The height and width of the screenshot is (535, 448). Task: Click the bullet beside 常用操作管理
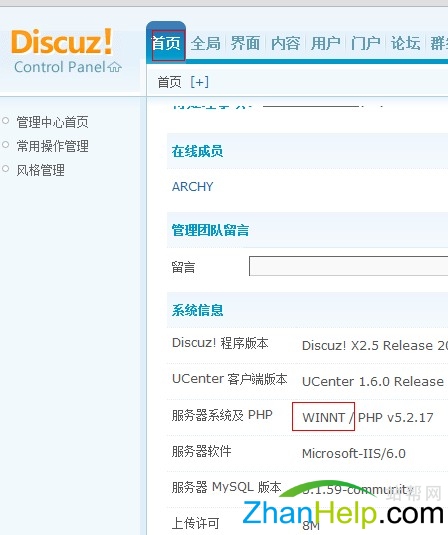(x=5, y=145)
